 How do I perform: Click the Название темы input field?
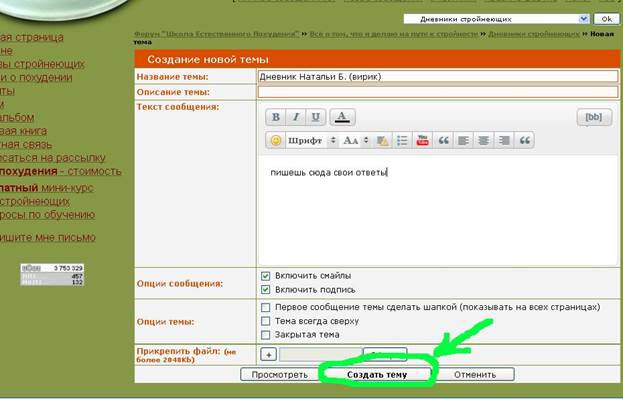pos(438,76)
